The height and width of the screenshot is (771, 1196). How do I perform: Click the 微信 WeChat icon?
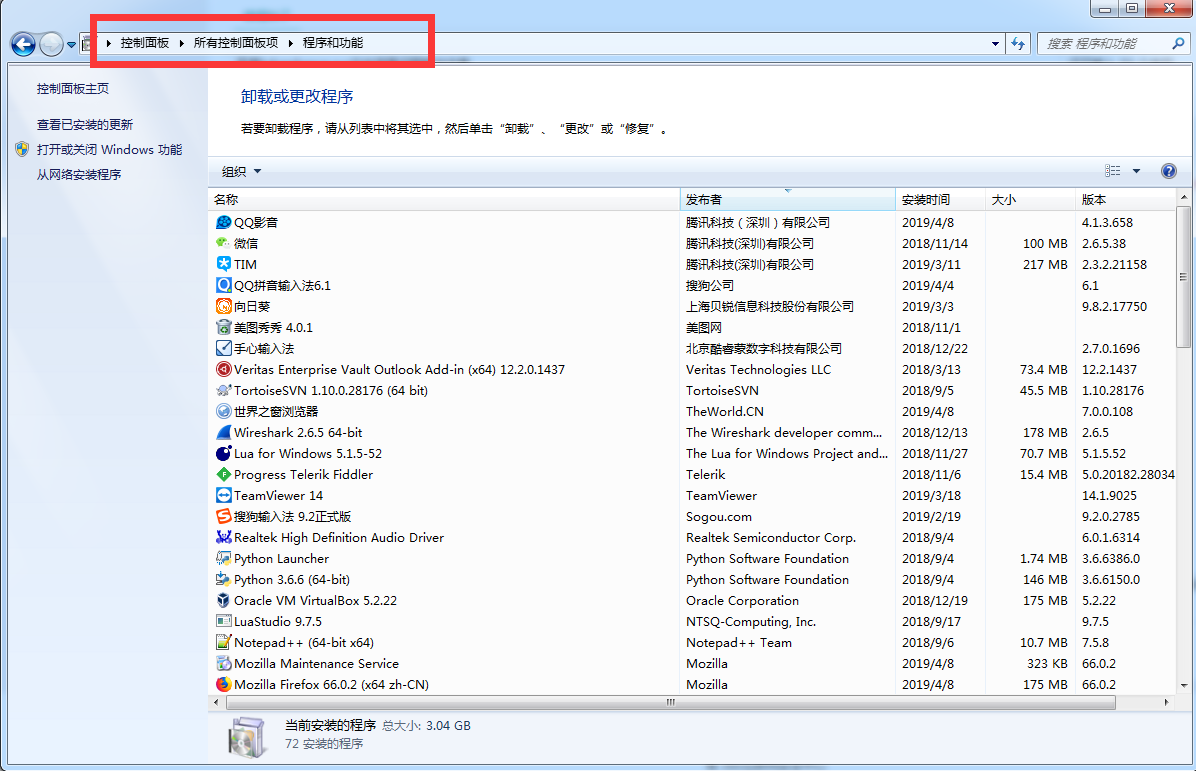(223, 243)
